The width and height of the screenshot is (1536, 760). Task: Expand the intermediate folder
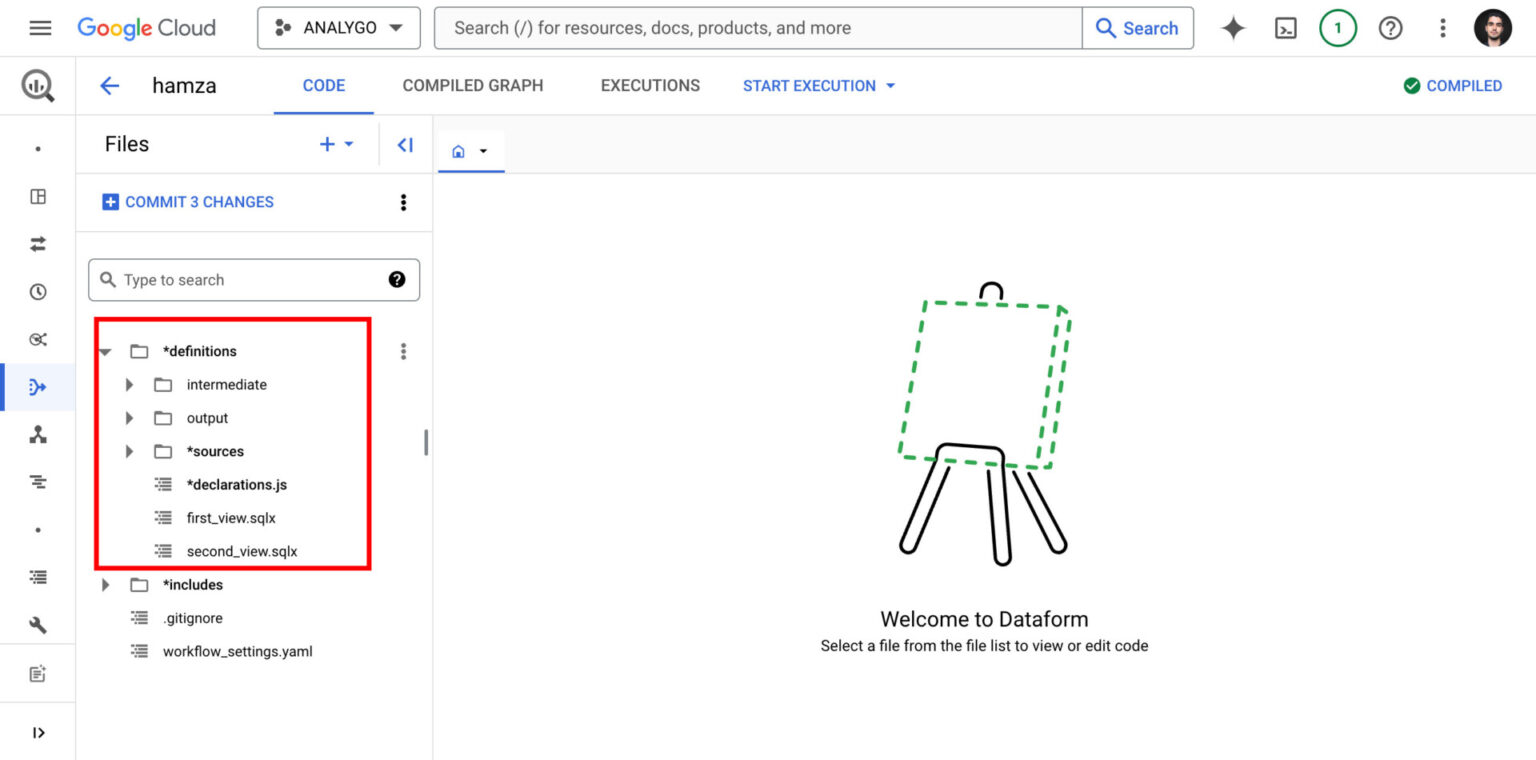coord(129,385)
